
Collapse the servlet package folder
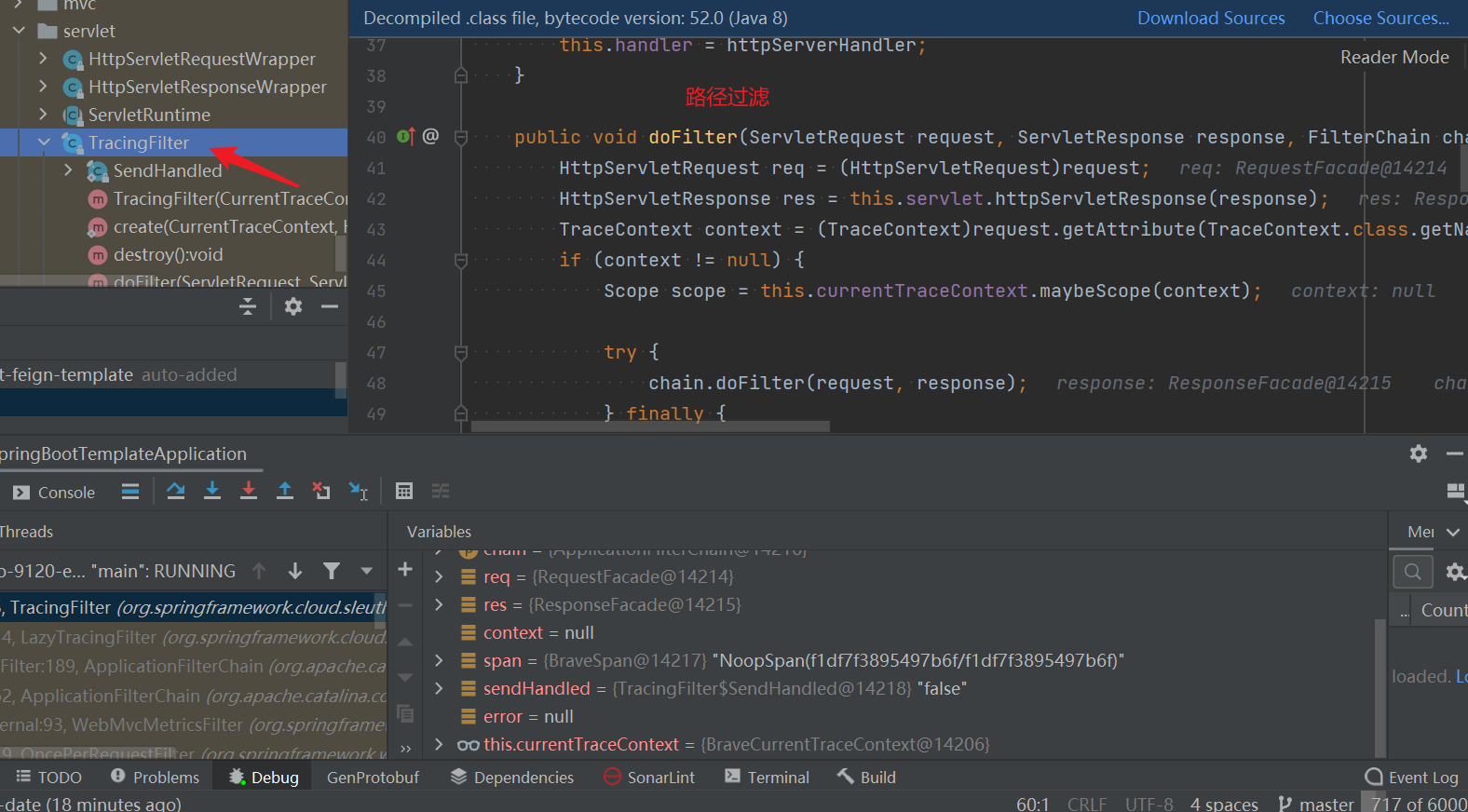(19, 31)
